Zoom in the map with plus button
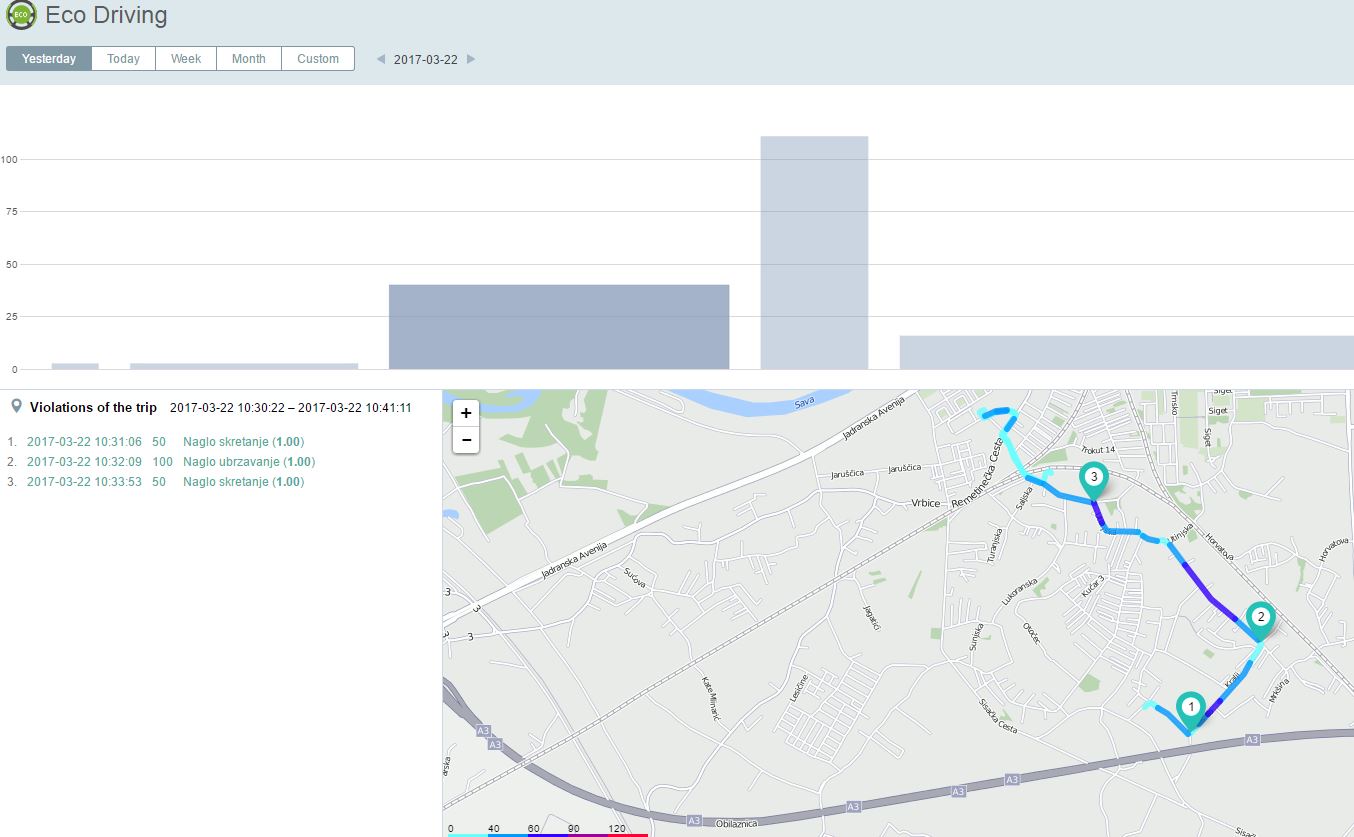 [466, 413]
